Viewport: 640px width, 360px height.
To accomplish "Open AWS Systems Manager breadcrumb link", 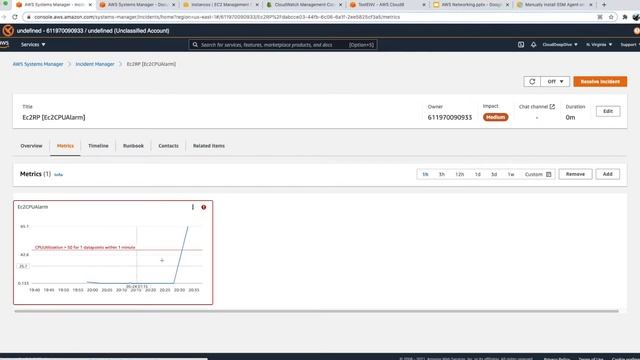I will (38, 64).
